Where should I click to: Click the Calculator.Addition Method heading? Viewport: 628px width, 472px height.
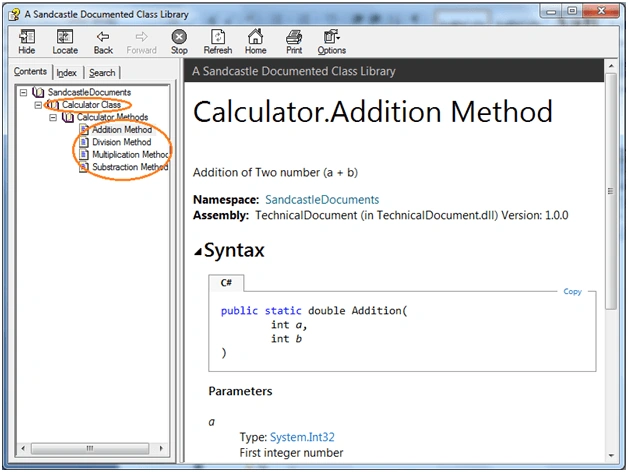[x=373, y=112]
